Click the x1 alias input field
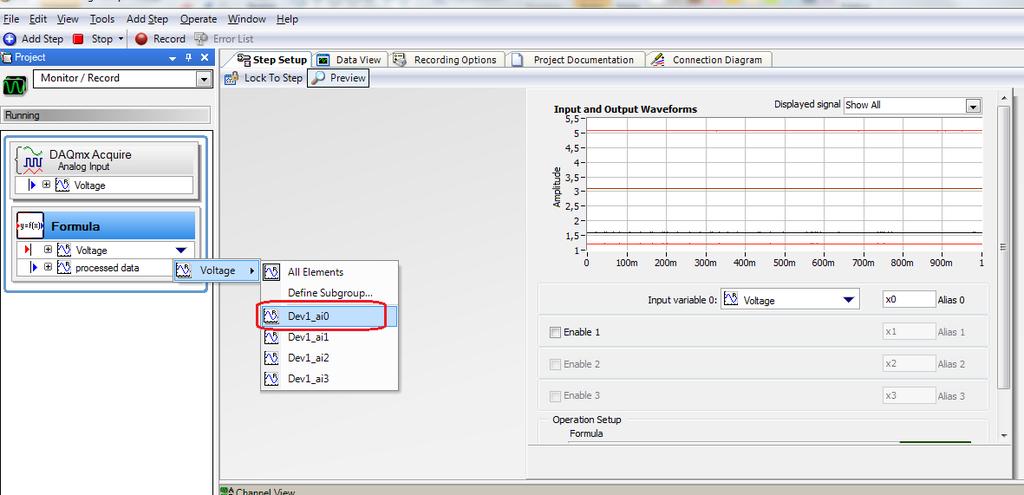The width and height of the screenshot is (1024, 495). click(x=909, y=332)
